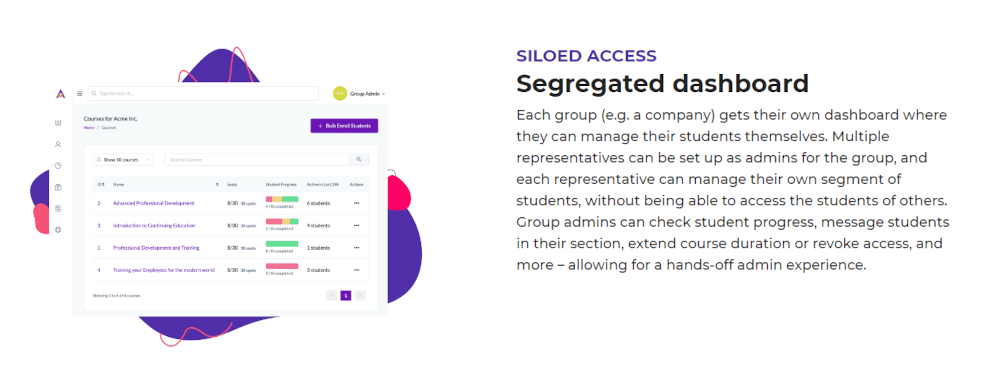The width and height of the screenshot is (1000, 371).
Task: Click the search magnifier button beside Search Courses
Action: tap(358, 159)
